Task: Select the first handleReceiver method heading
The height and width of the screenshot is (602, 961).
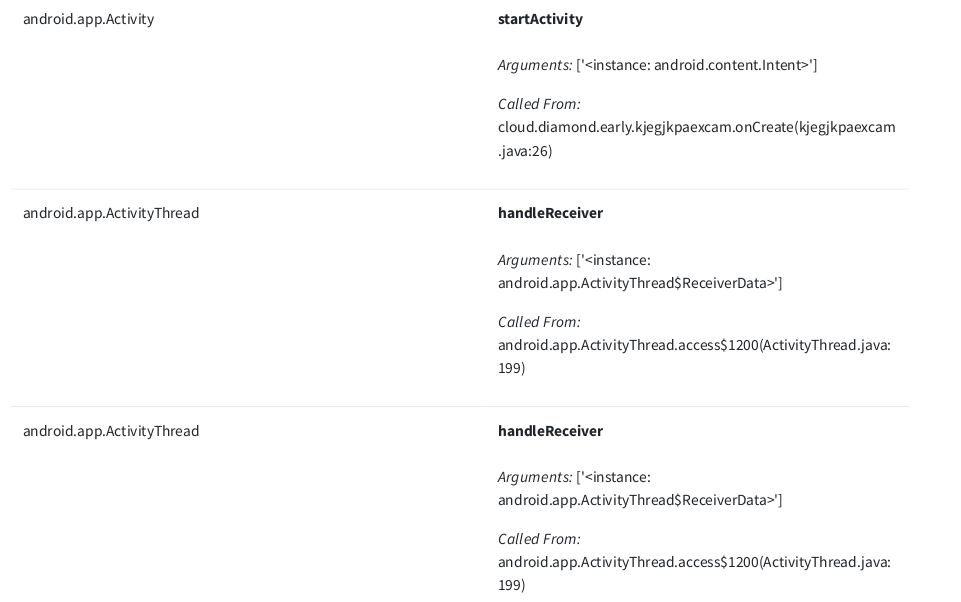Action: [550, 213]
